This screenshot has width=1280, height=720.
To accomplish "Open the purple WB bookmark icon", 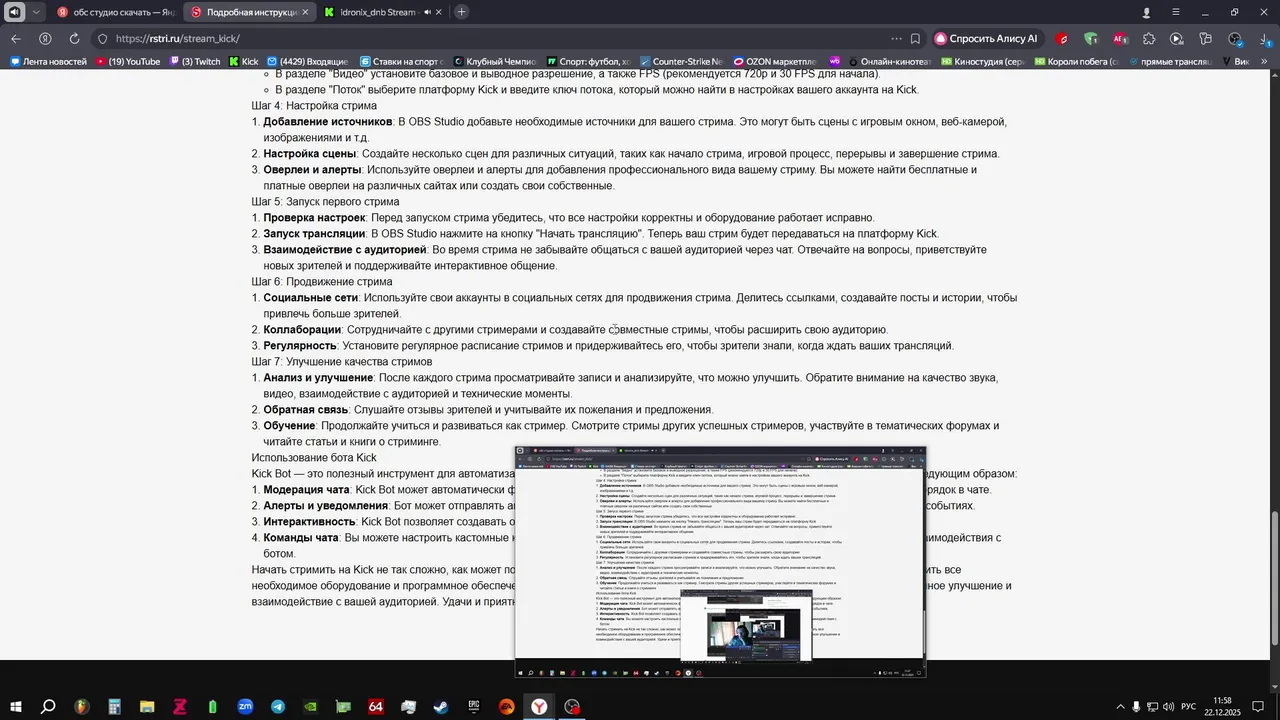I will pyautogui.click(x=835, y=62).
